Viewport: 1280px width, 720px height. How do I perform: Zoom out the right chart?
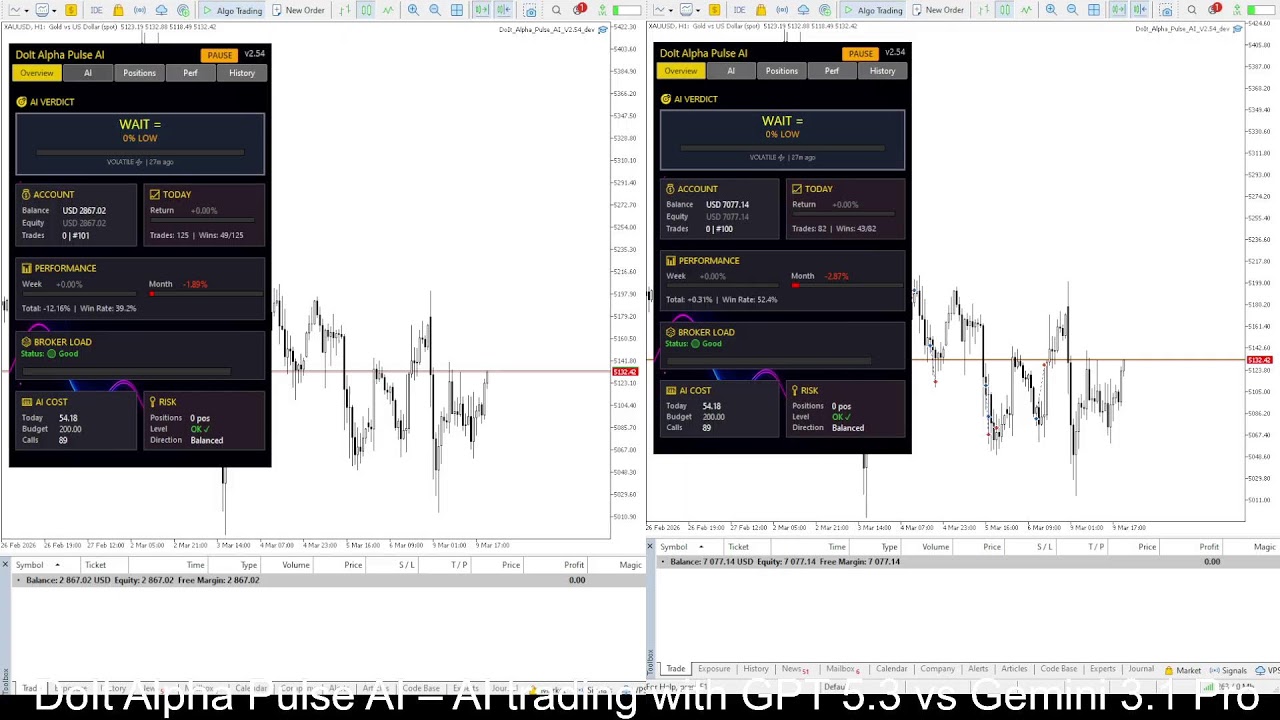[1072, 10]
